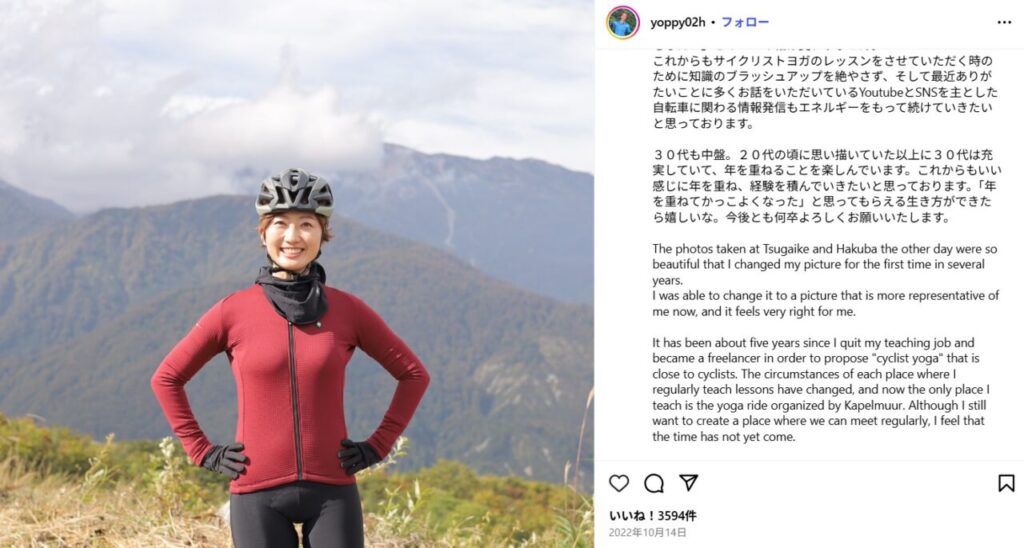Follow the account via フォロー button

click(x=745, y=22)
